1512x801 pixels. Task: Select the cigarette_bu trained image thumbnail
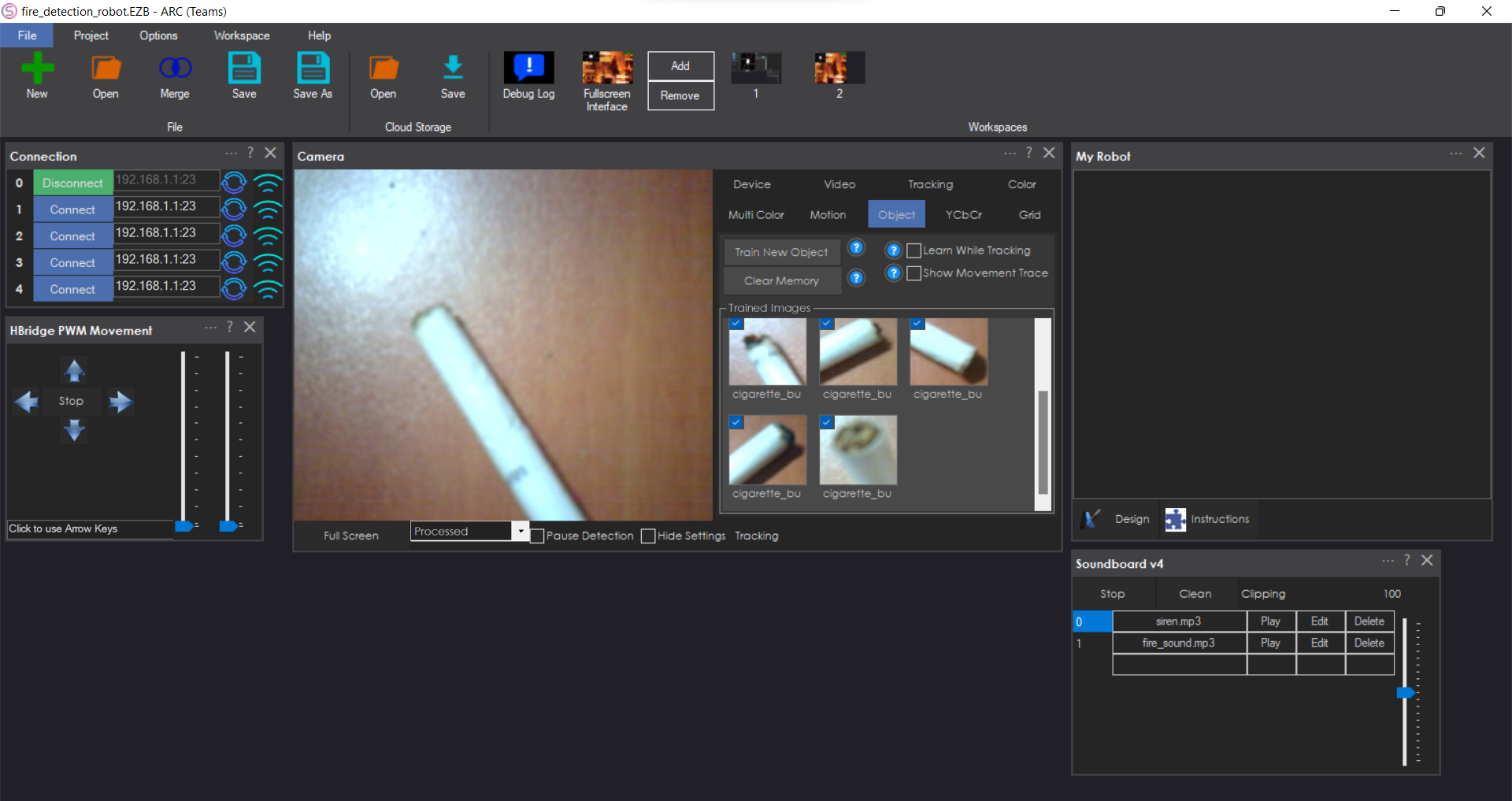point(767,352)
